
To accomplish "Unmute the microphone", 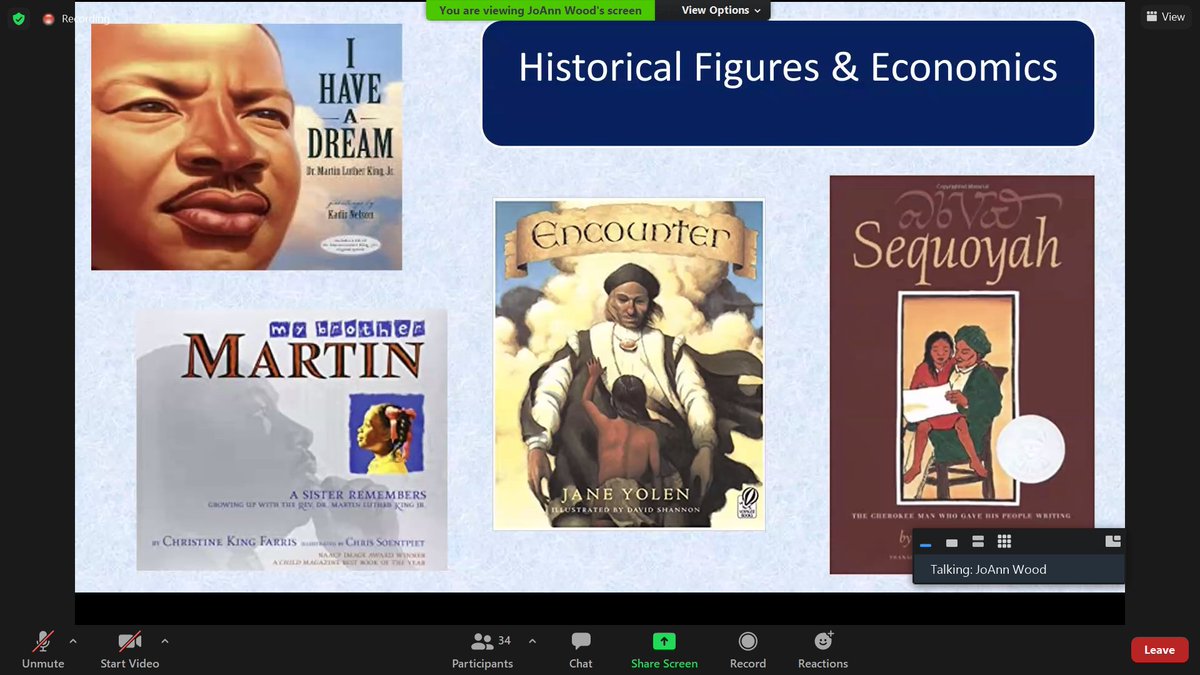I will click(43, 650).
